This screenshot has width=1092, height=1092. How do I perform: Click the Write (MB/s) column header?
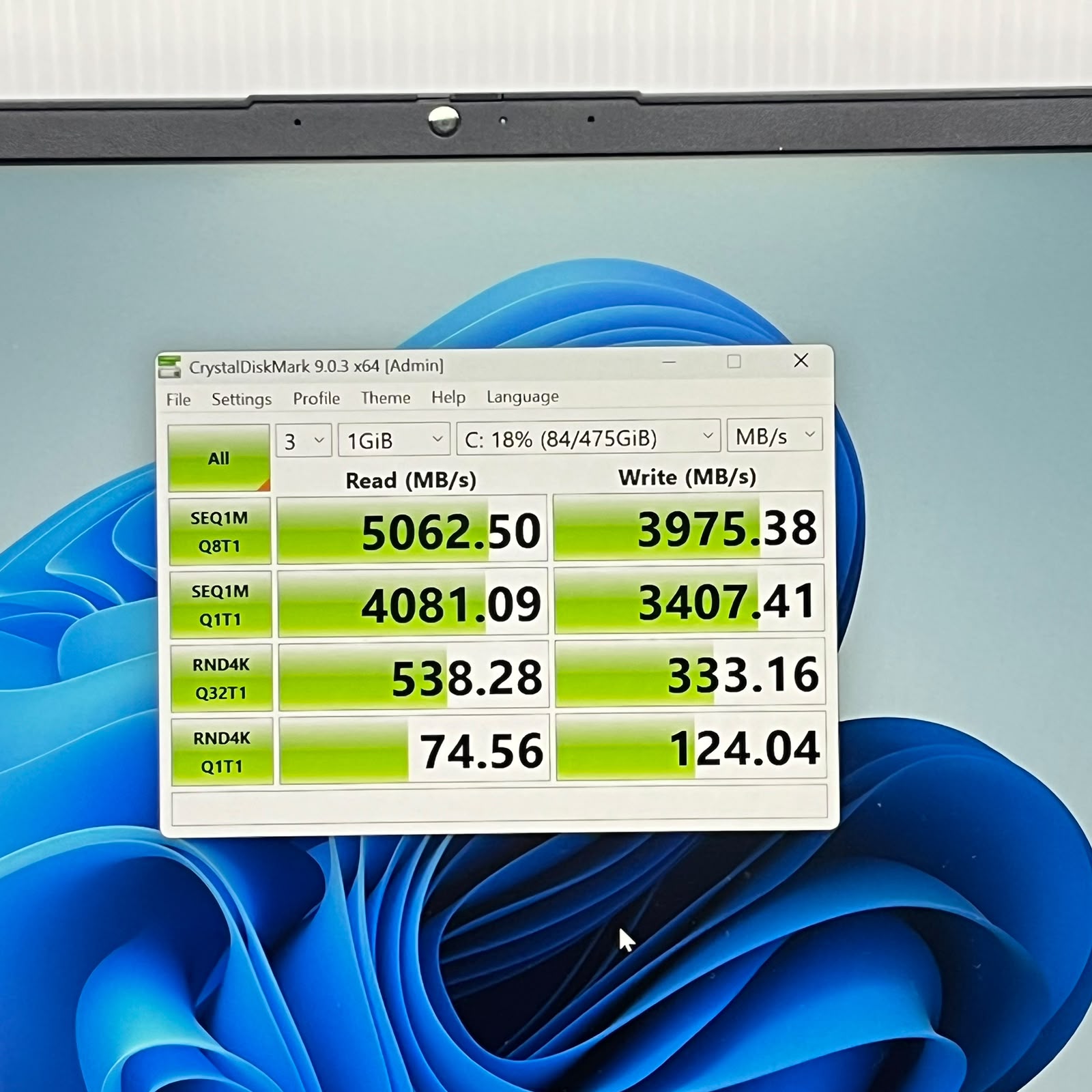[687, 477]
